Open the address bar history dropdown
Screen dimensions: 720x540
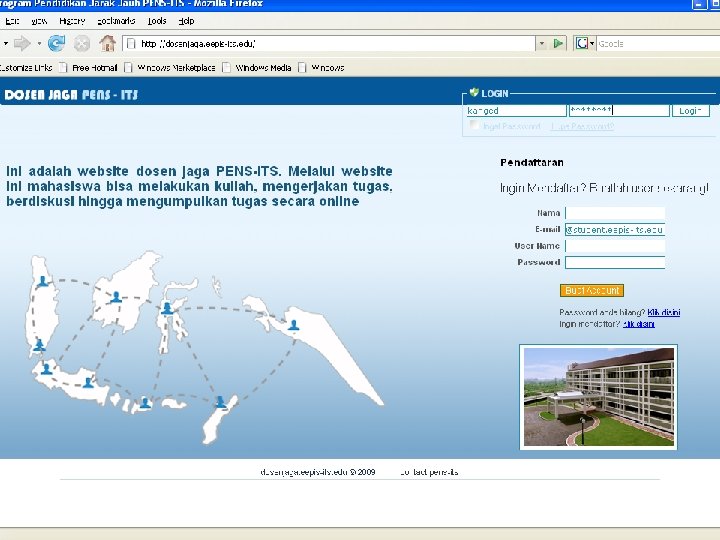point(542,44)
